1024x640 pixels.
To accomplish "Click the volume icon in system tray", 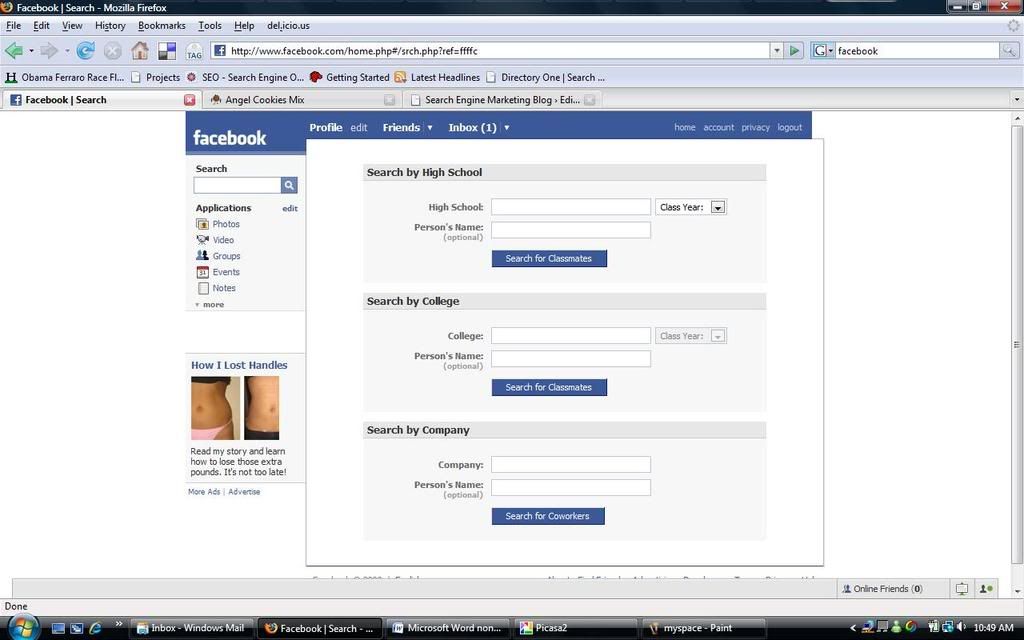I will coord(961,628).
